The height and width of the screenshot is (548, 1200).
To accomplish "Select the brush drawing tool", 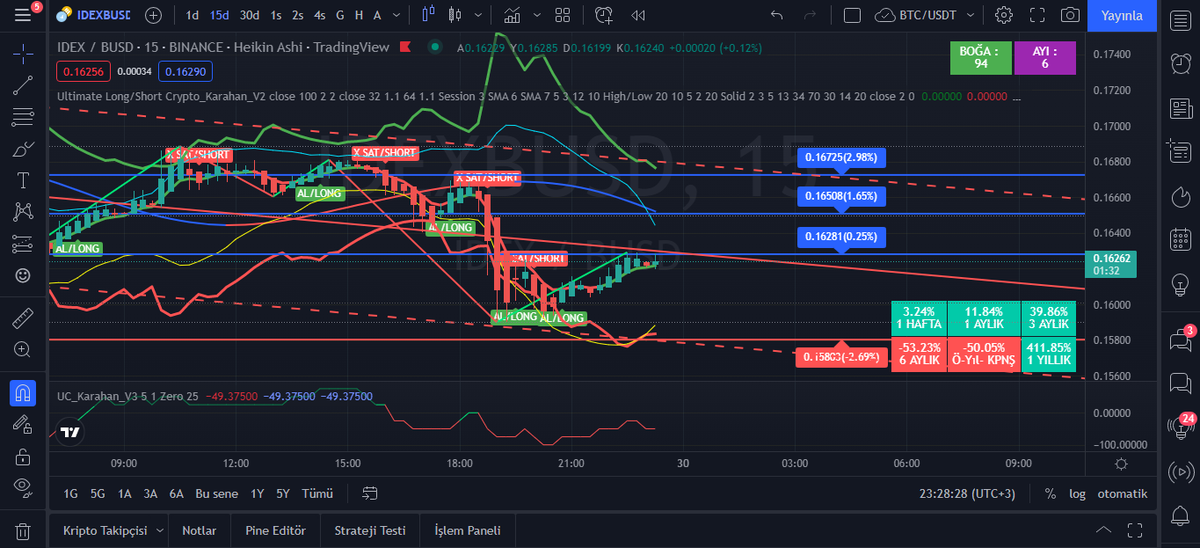I will [22, 149].
